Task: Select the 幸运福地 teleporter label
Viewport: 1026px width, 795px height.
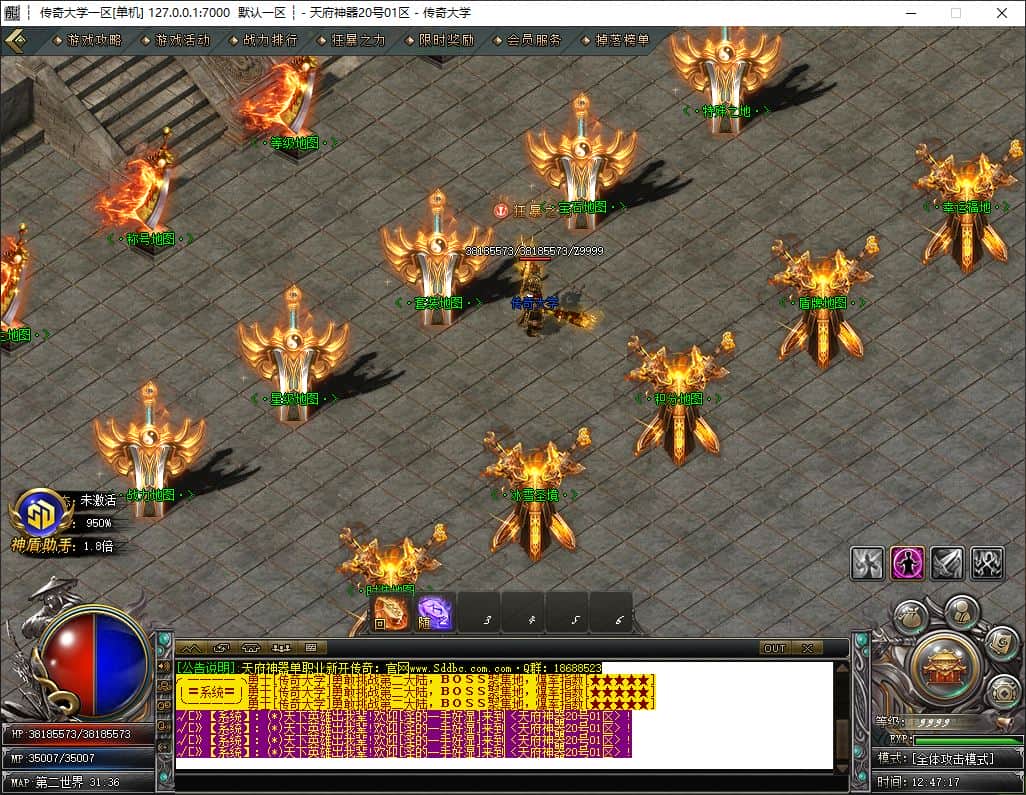Action: click(966, 207)
